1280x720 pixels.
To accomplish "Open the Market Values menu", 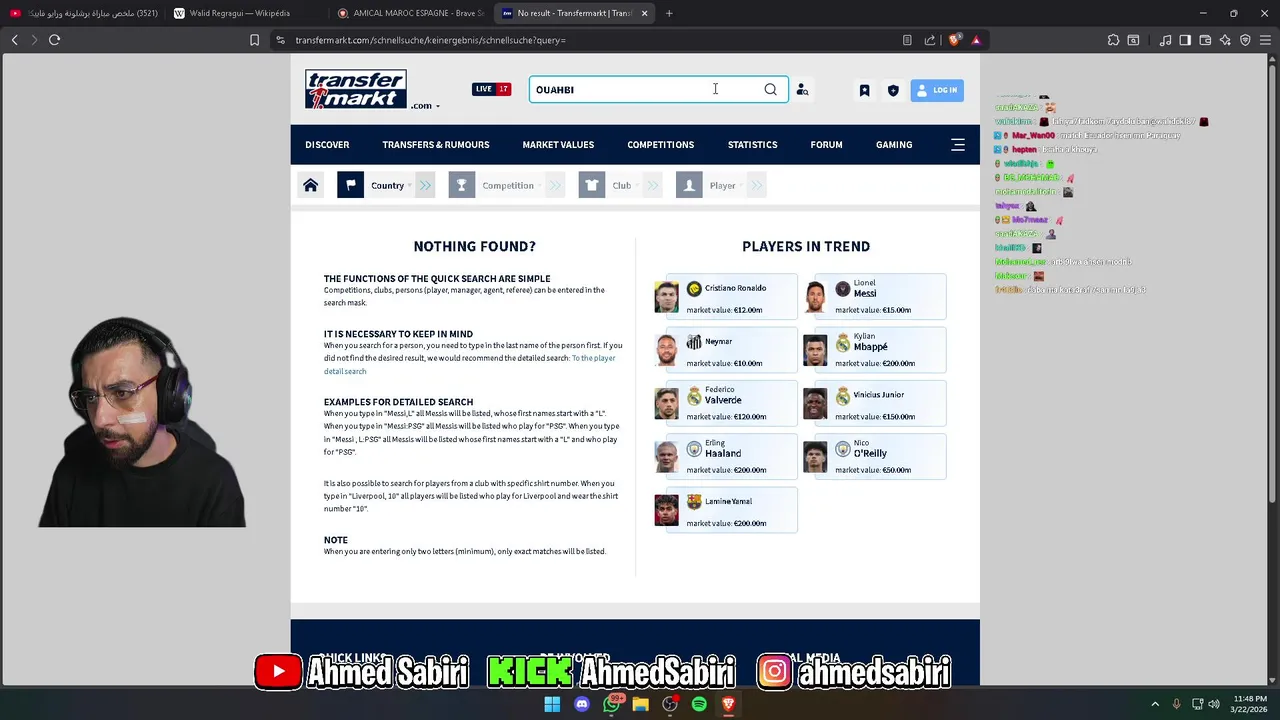I will (558, 145).
